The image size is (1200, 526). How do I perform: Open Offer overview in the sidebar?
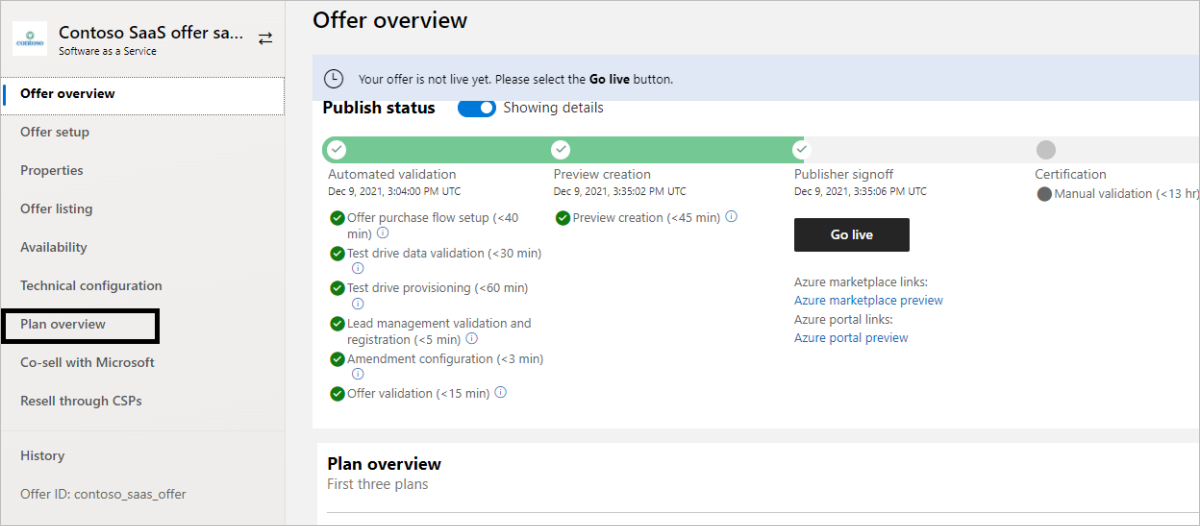coord(143,94)
